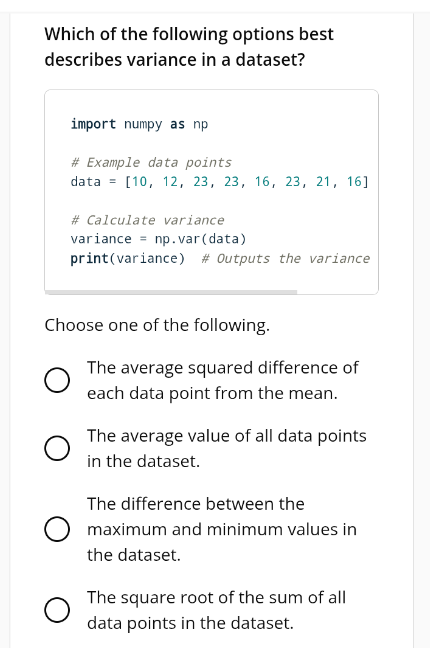Click the question heading about variance
Viewport: 430px width, 648px height.
tap(189, 47)
